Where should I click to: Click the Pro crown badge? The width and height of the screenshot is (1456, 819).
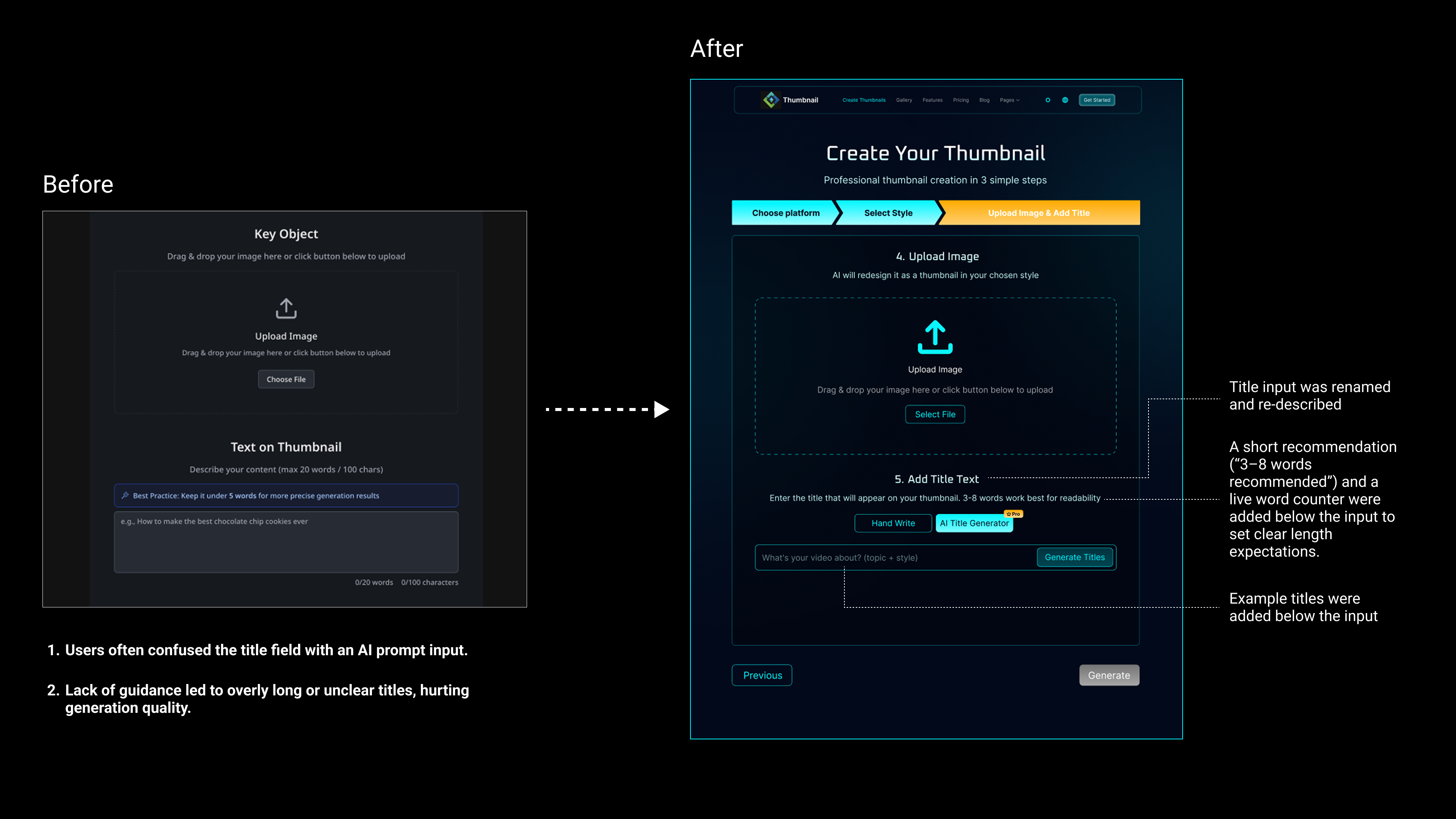[x=1014, y=514]
